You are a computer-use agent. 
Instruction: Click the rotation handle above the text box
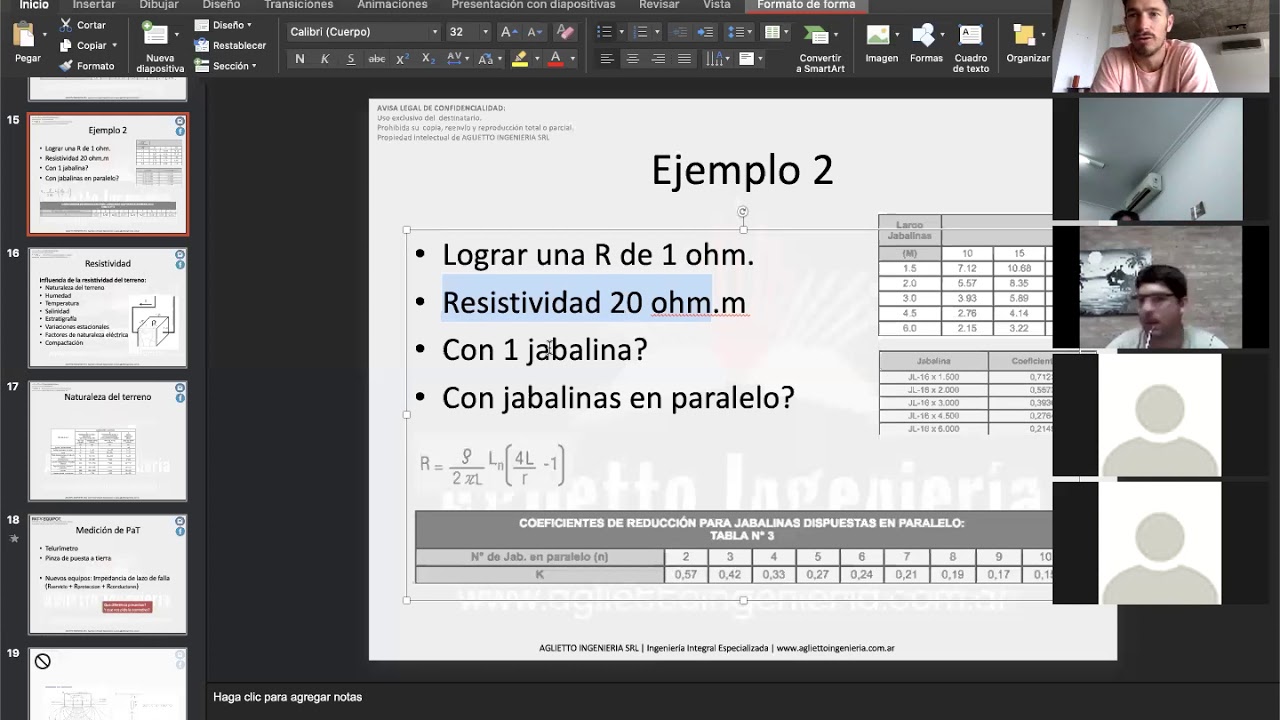[x=742, y=211]
